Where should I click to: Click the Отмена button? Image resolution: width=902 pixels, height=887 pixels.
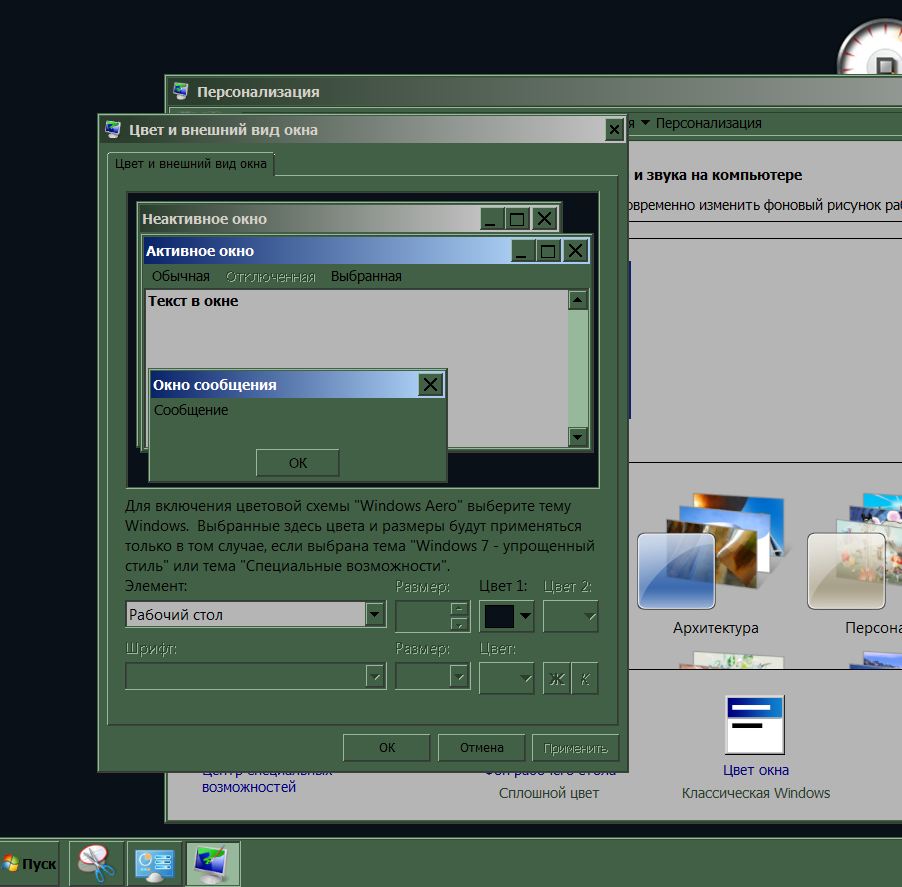tap(481, 747)
